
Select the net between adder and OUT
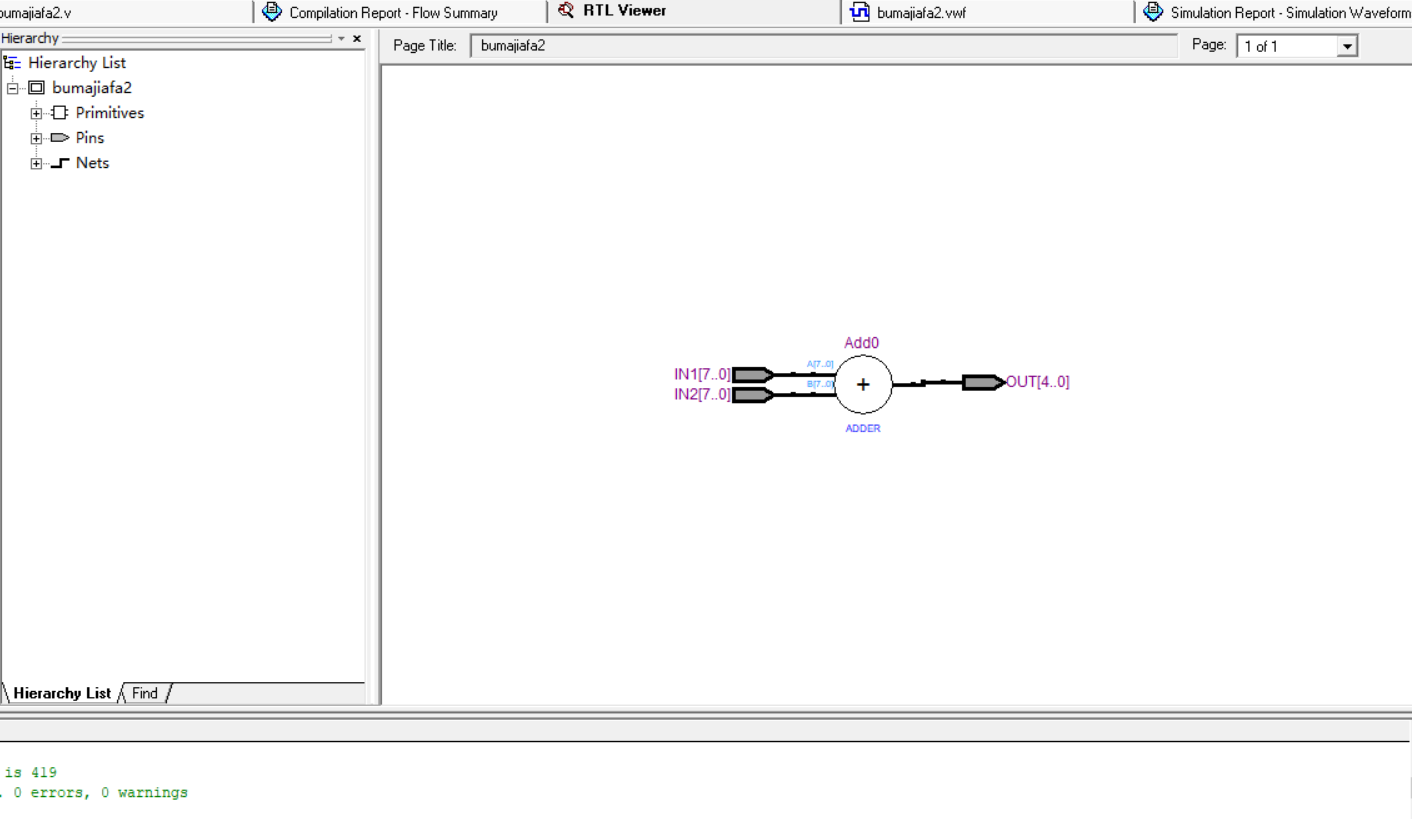coord(928,383)
